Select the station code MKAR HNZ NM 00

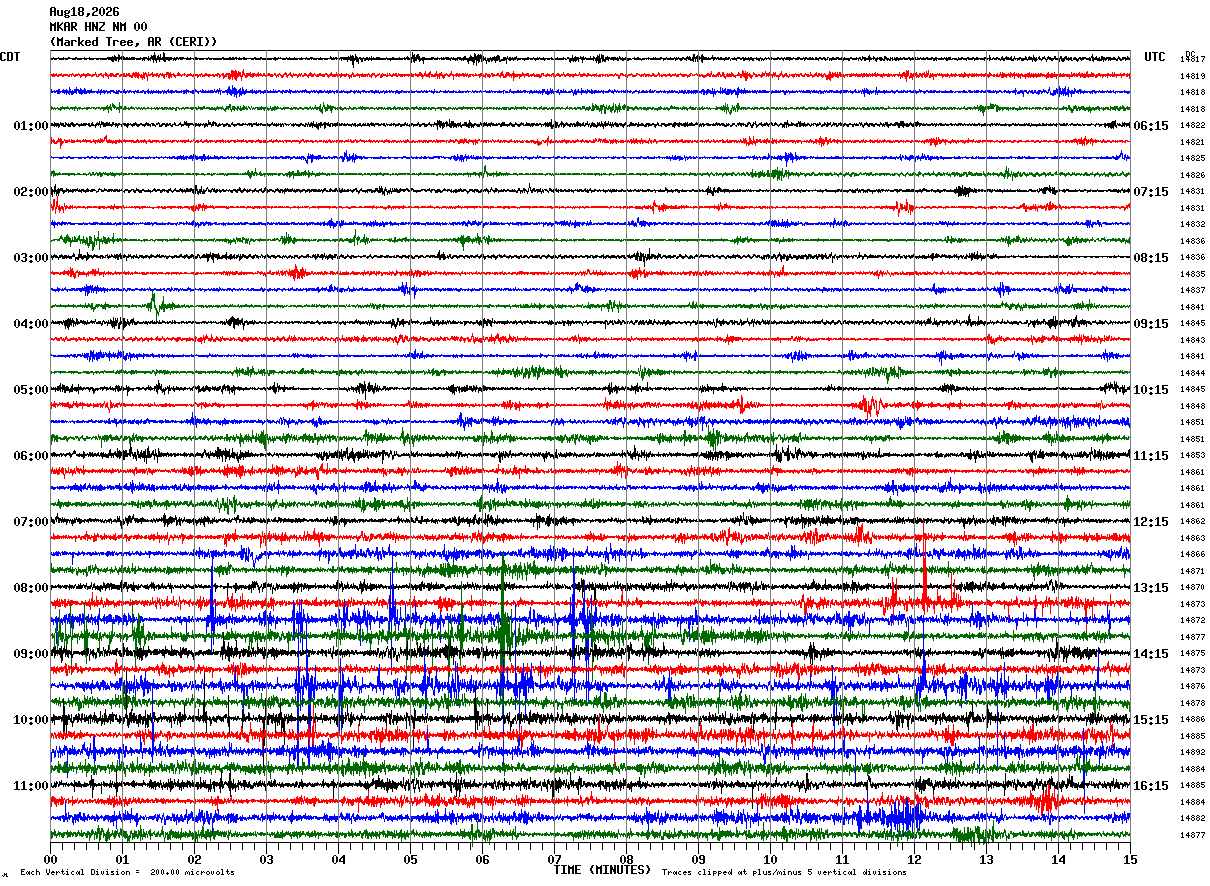pos(98,27)
